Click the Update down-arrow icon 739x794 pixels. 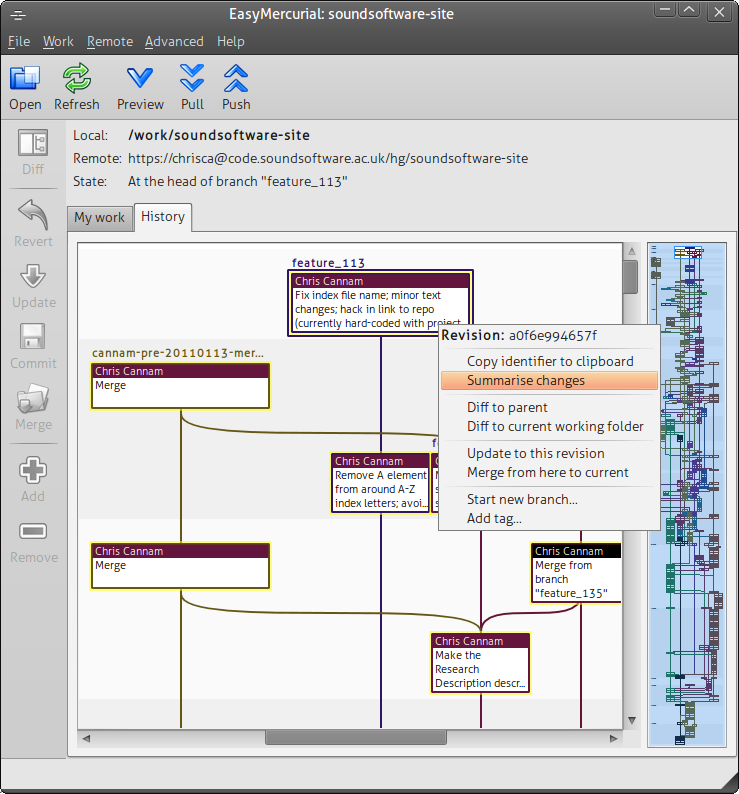[x=33, y=276]
